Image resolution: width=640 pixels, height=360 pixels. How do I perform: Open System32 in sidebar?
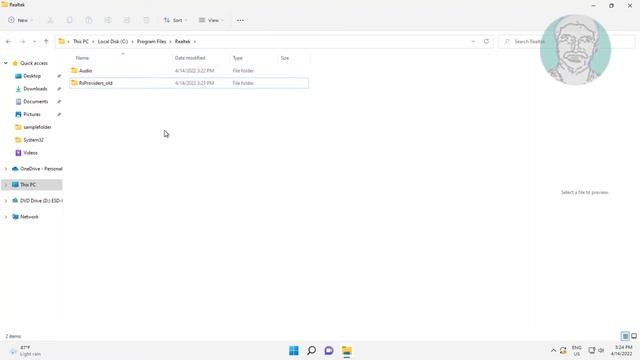click(x=33, y=140)
